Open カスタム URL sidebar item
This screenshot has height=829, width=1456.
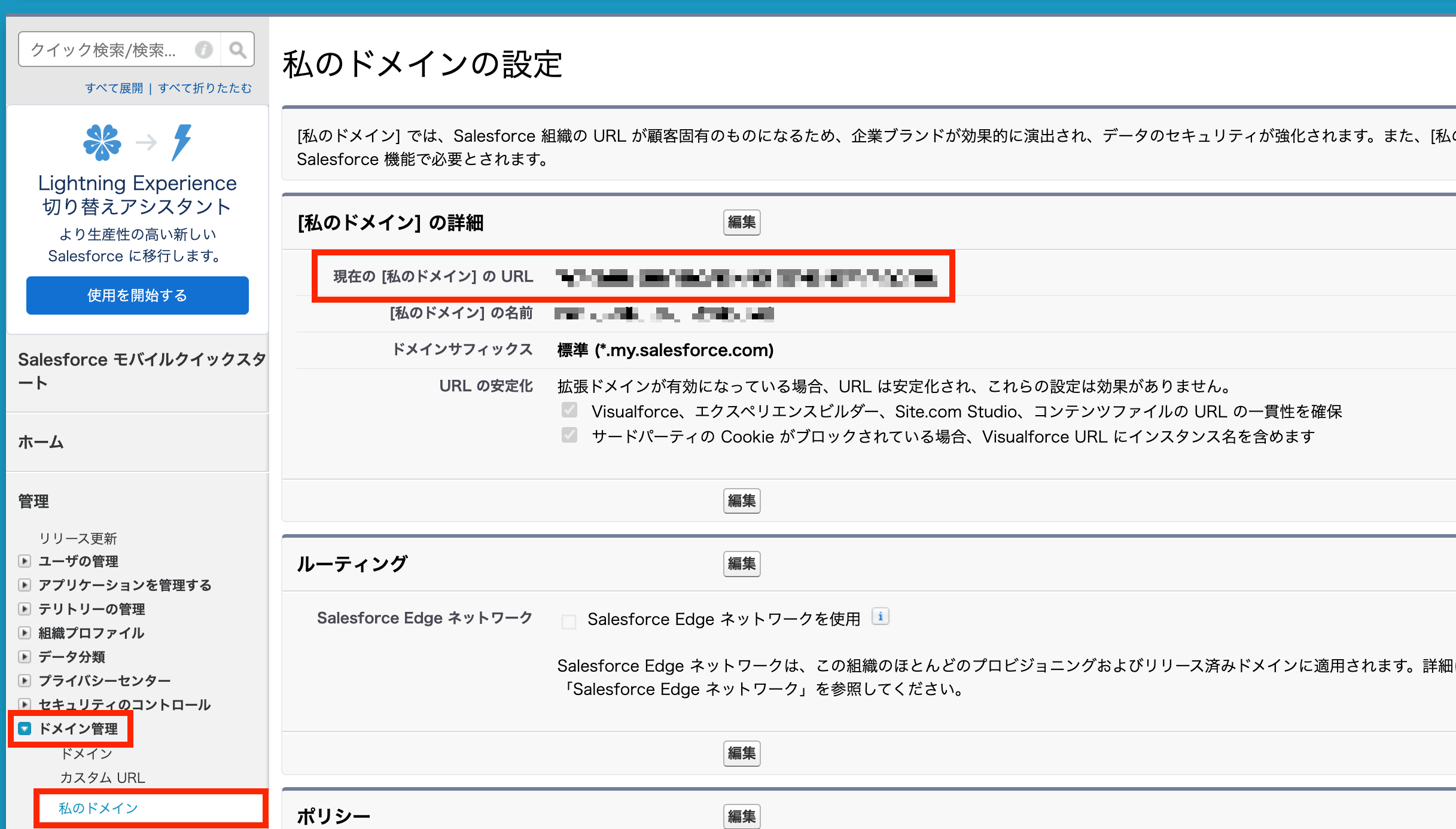pos(102,778)
